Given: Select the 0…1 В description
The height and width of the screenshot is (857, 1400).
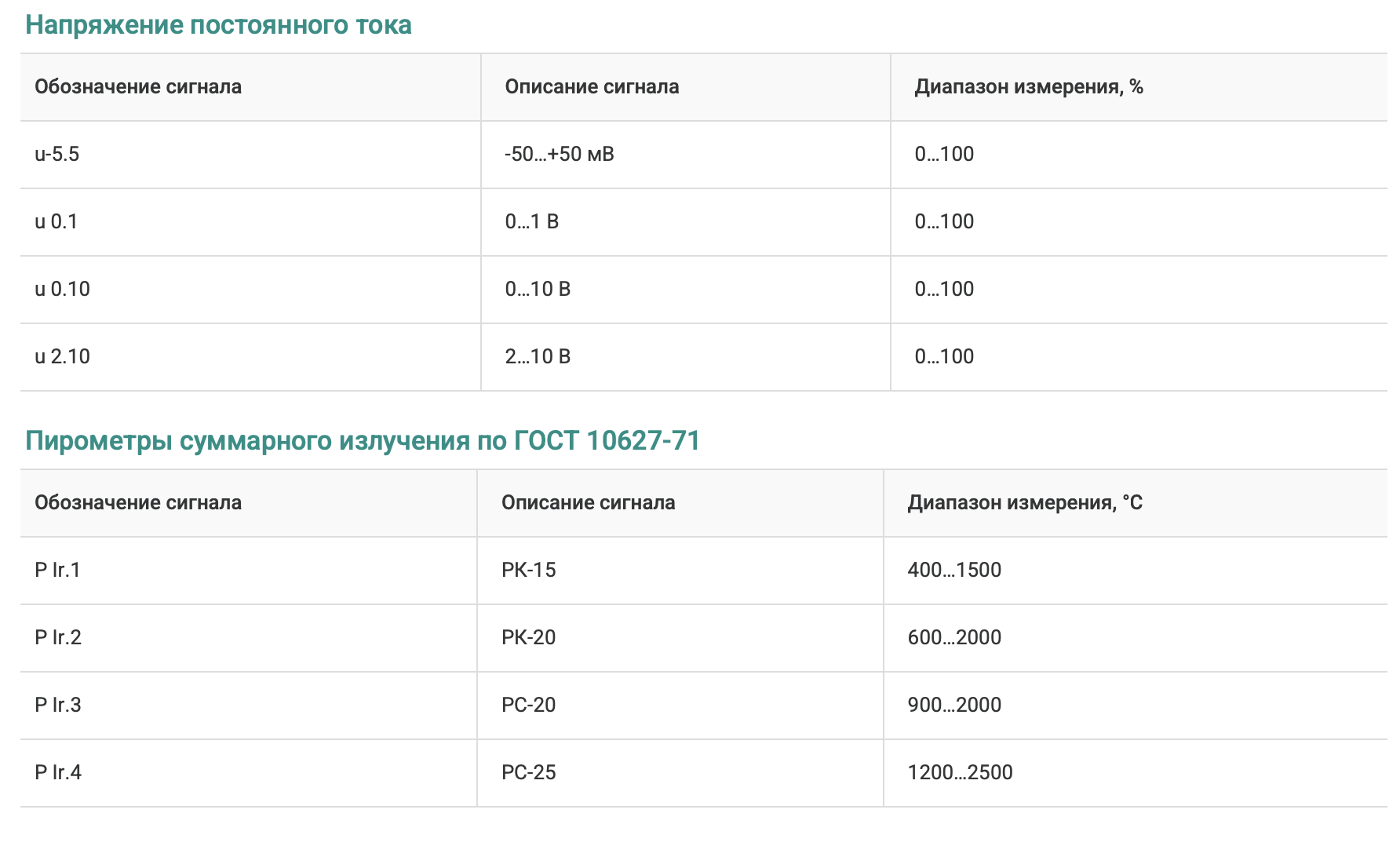Looking at the screenshot, I should (x=531, y=222).
